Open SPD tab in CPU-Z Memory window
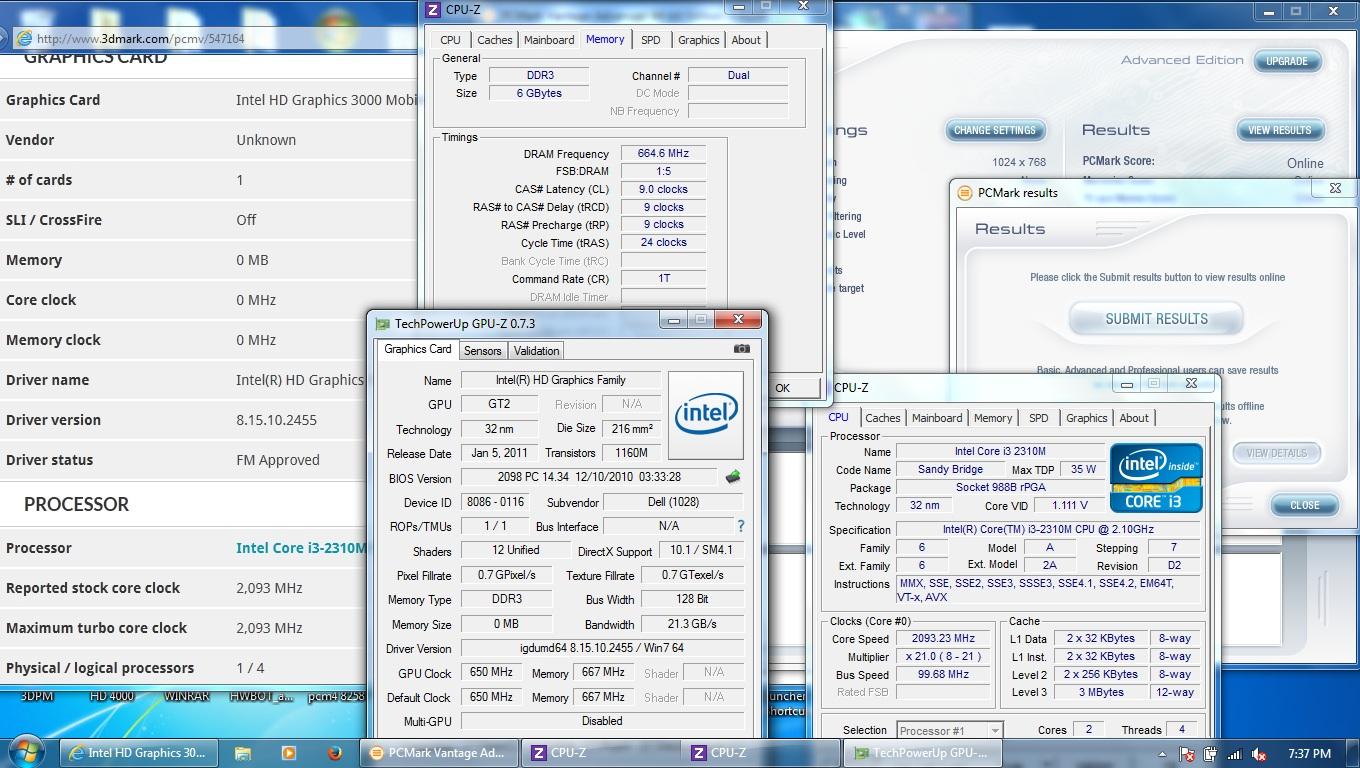1360x768 pixels. (x=651, y=40)
